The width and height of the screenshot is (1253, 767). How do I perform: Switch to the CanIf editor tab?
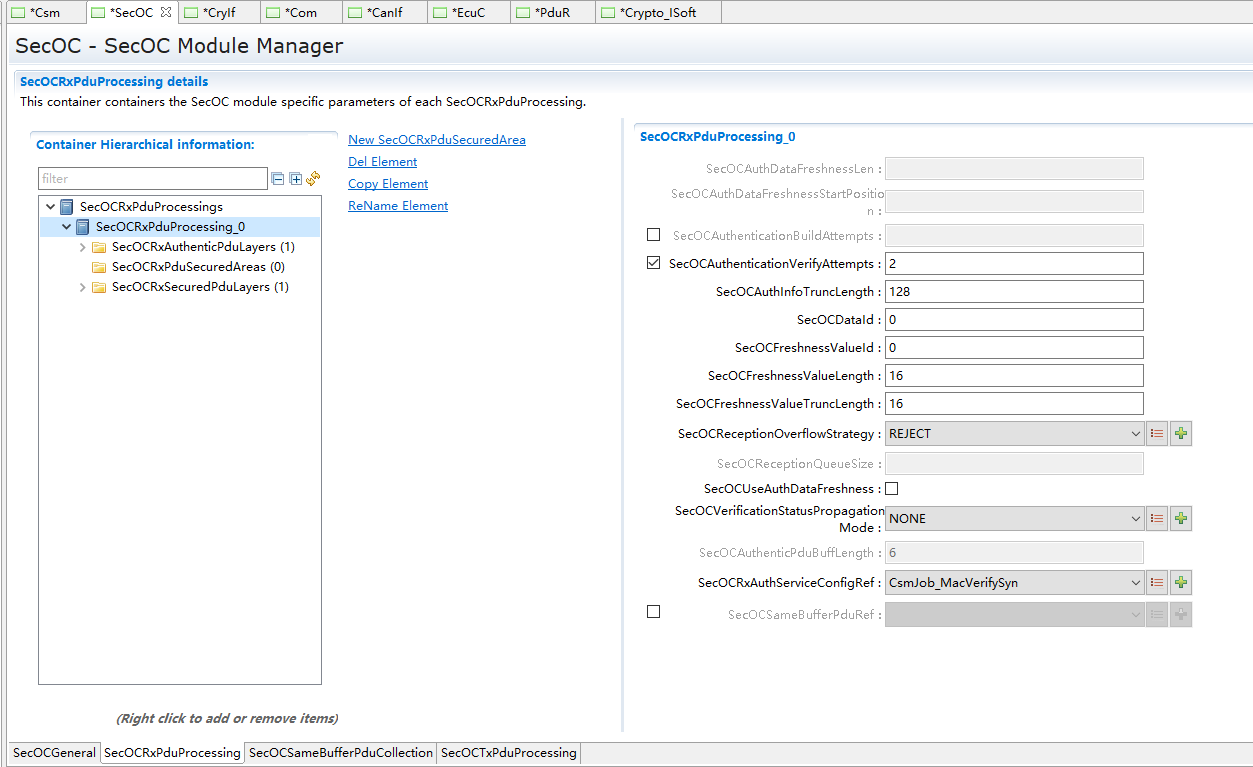tap(384, 13)
